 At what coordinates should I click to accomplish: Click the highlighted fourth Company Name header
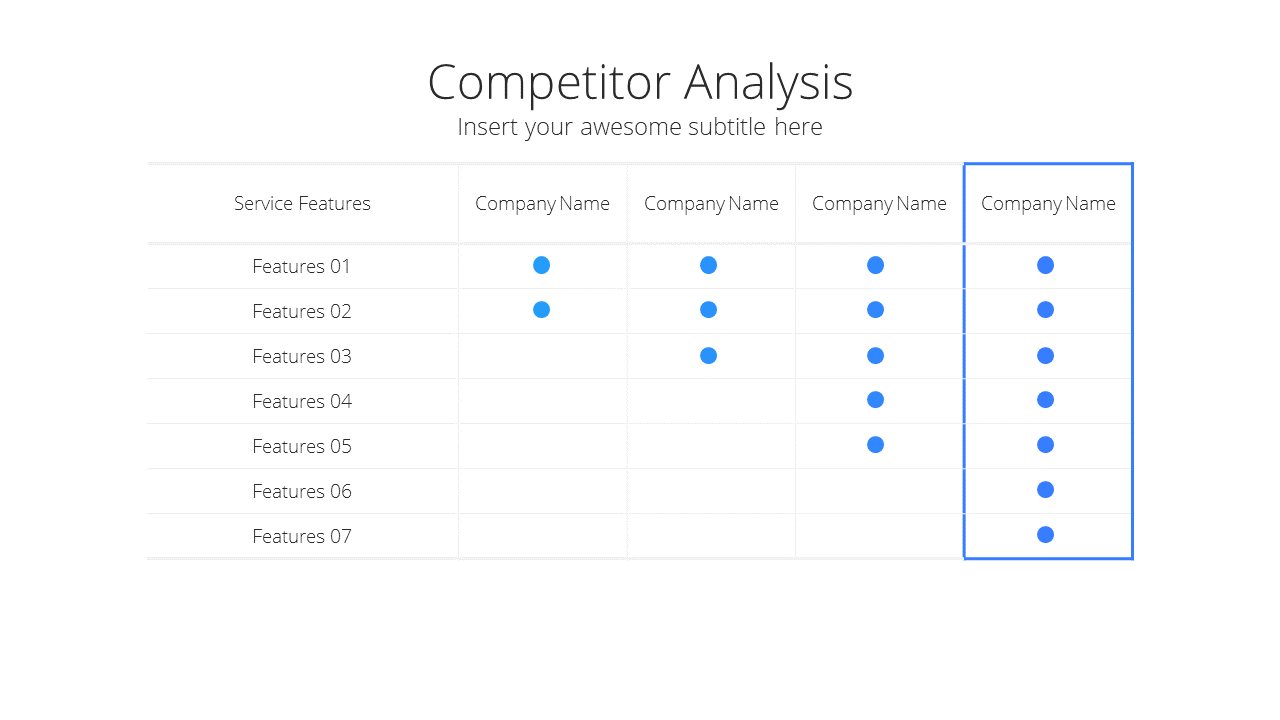point(1048,203)
